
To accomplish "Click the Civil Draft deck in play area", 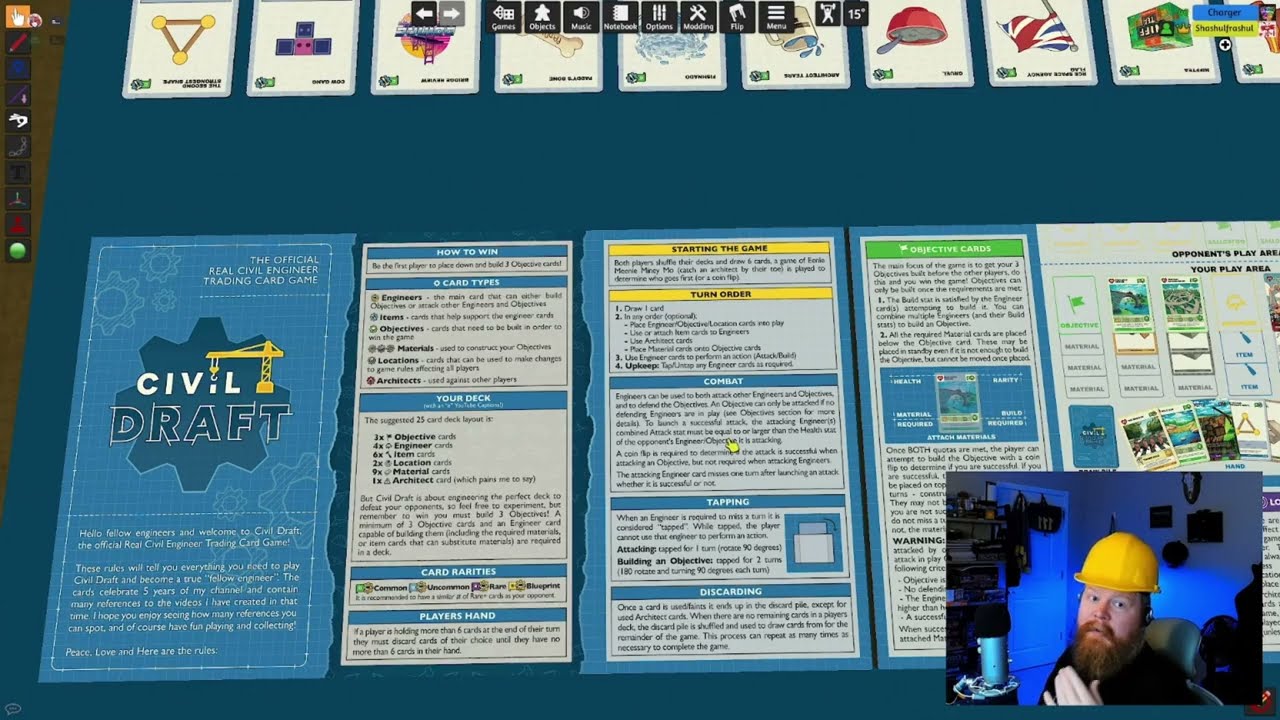I will [1092, 436].
